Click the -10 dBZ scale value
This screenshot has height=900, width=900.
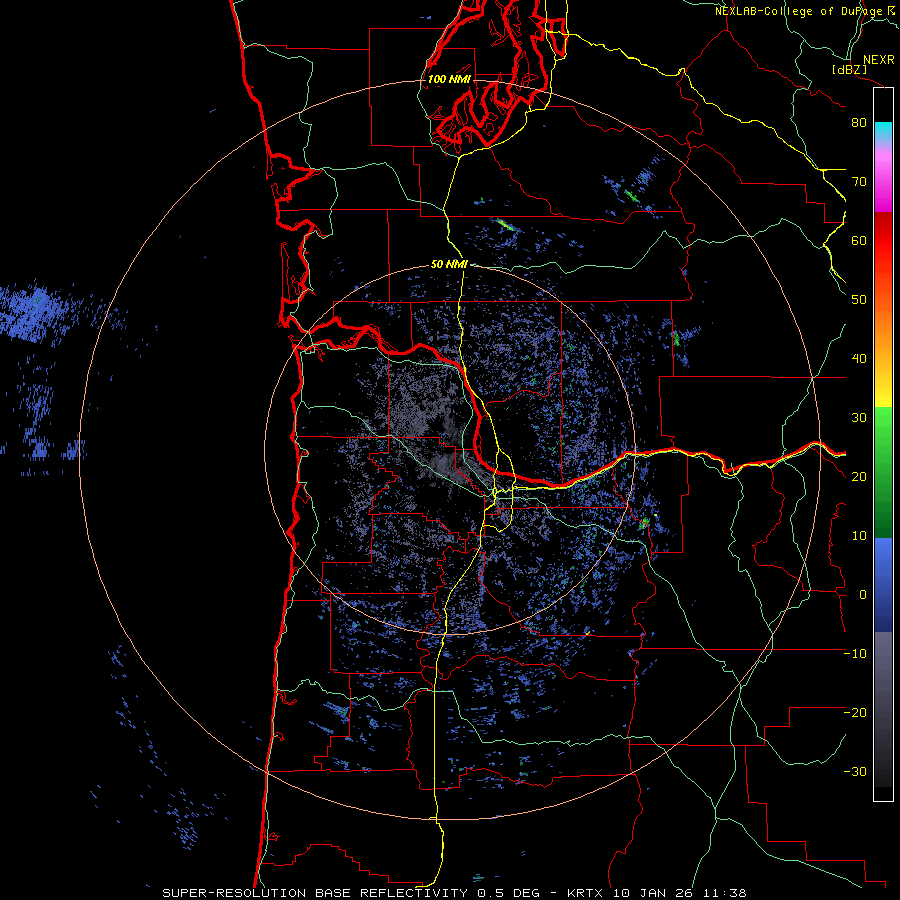pyautogui.click(x=855, y=654)
